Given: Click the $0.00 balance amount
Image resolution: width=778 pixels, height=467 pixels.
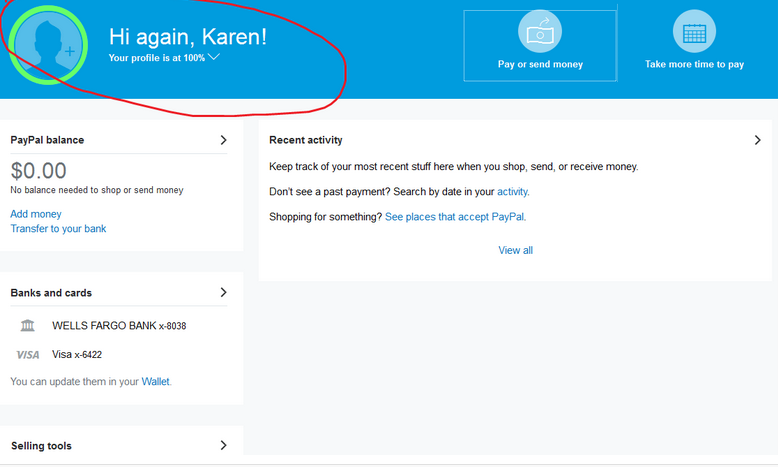Looking at the screenshot, I should pyautogui.click(x=39, y=171).
